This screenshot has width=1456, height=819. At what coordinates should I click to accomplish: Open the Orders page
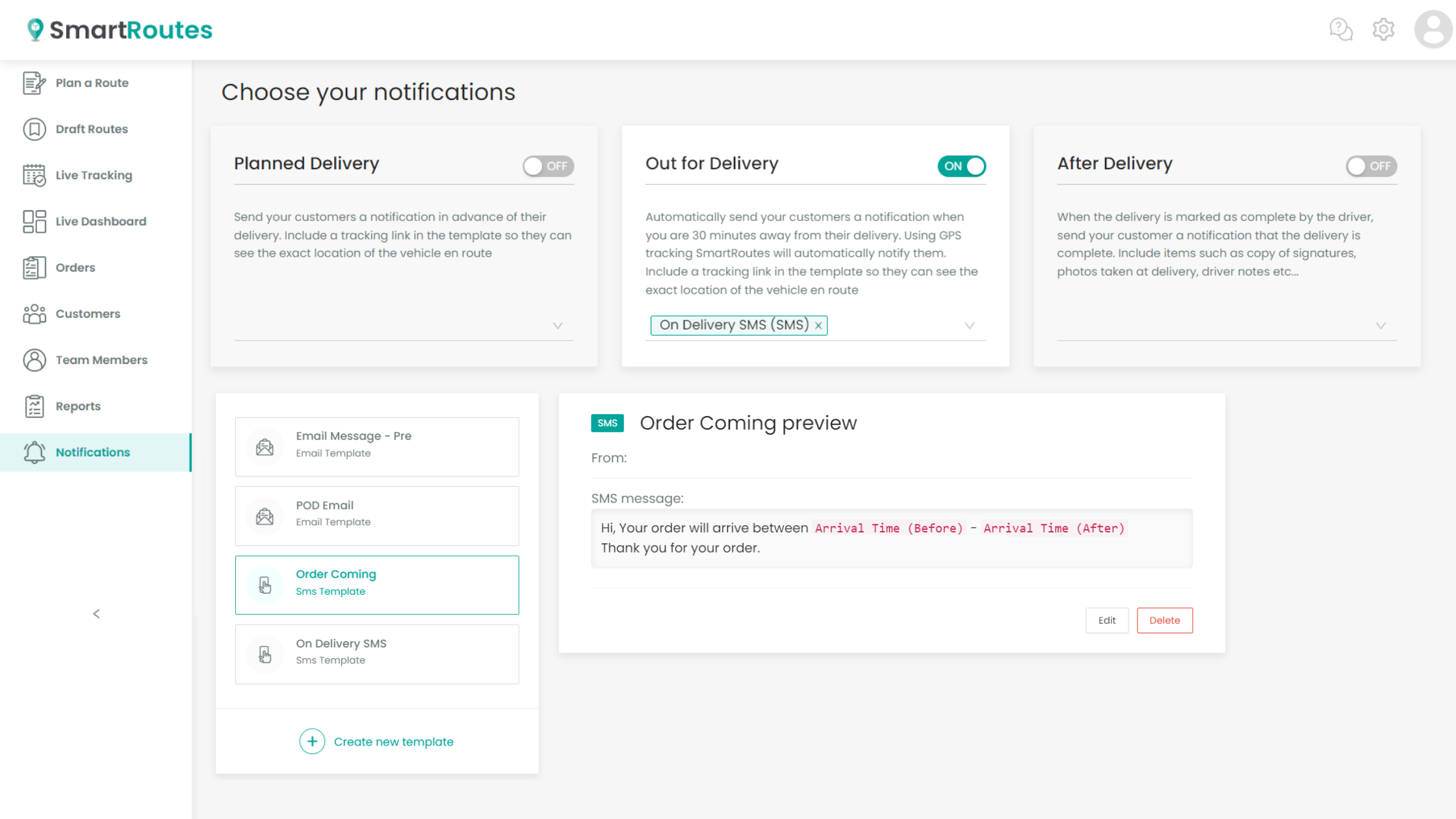click(96, 268)
